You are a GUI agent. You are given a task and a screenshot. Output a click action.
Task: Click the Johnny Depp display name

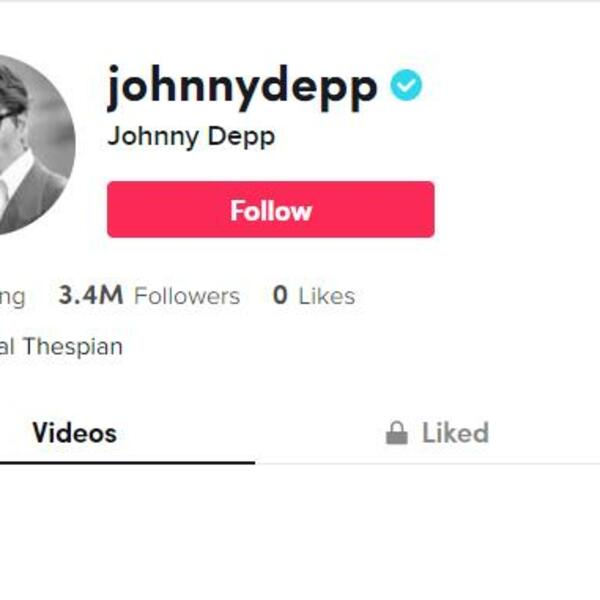coord(191,137)
